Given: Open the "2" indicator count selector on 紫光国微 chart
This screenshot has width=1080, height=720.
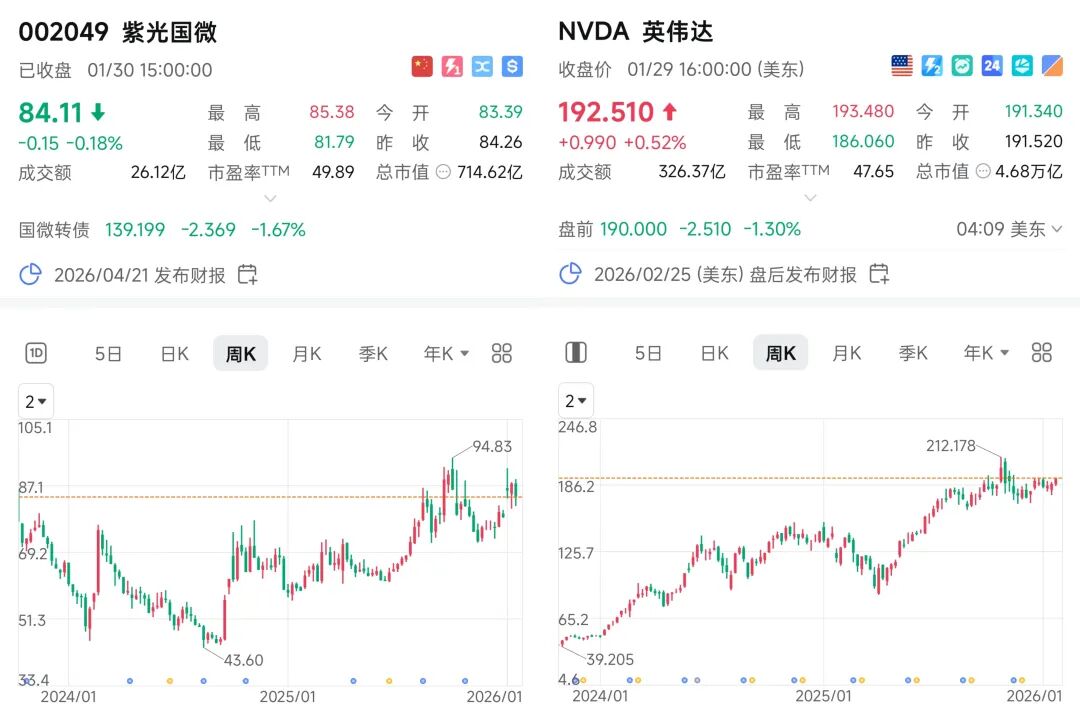Looking at the screenshot, I should pos(37,401).
